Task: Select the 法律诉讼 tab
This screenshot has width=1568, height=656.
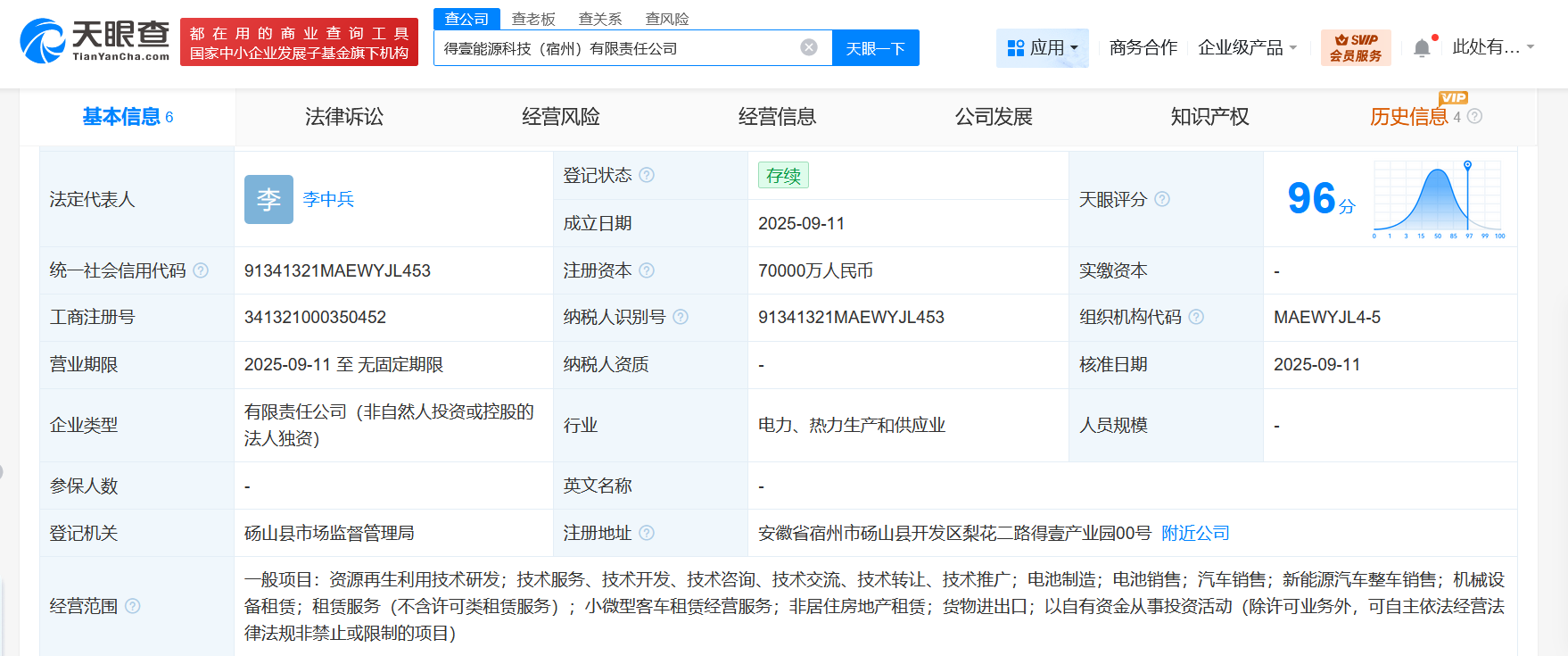Action: 344,117
